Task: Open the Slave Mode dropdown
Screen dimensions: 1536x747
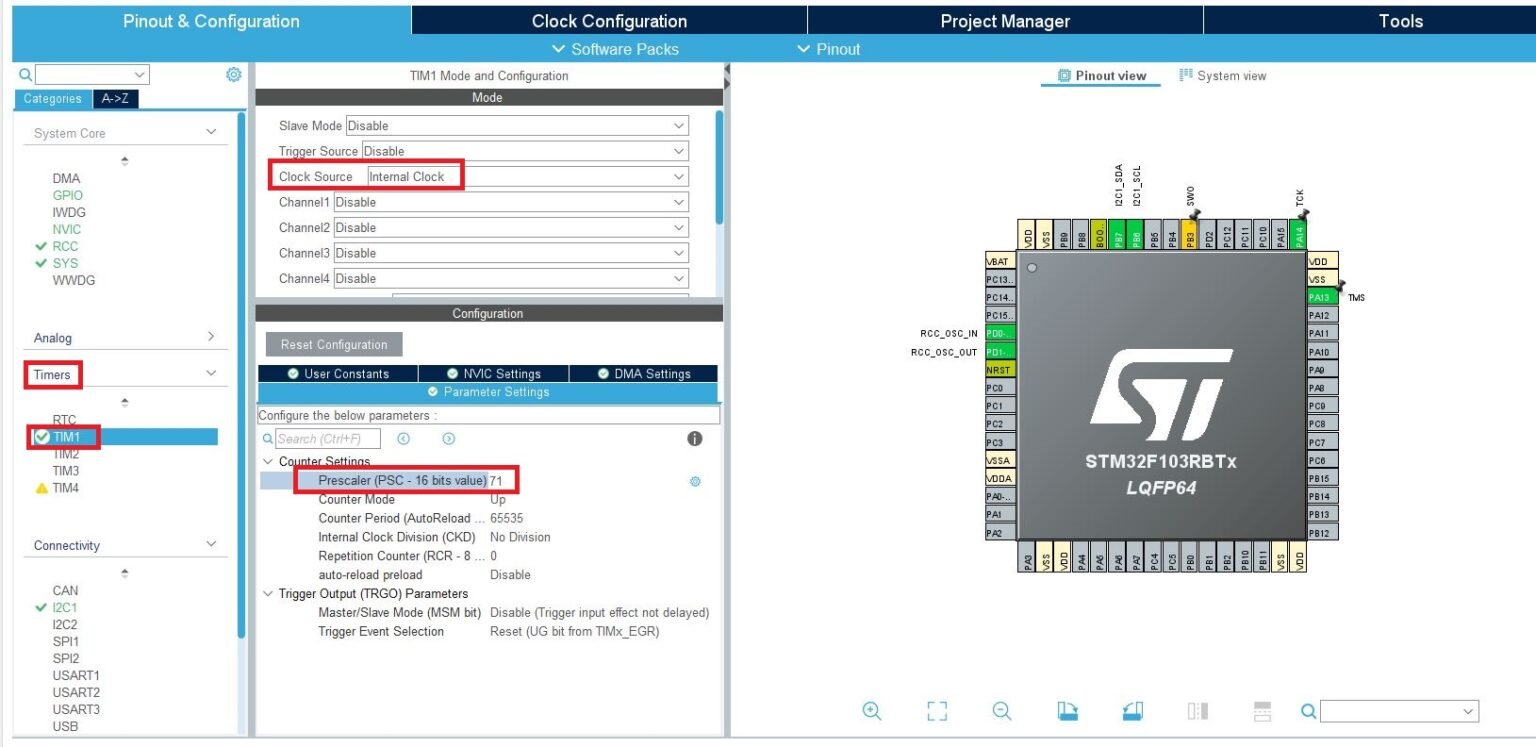Action: coord(516,124)
